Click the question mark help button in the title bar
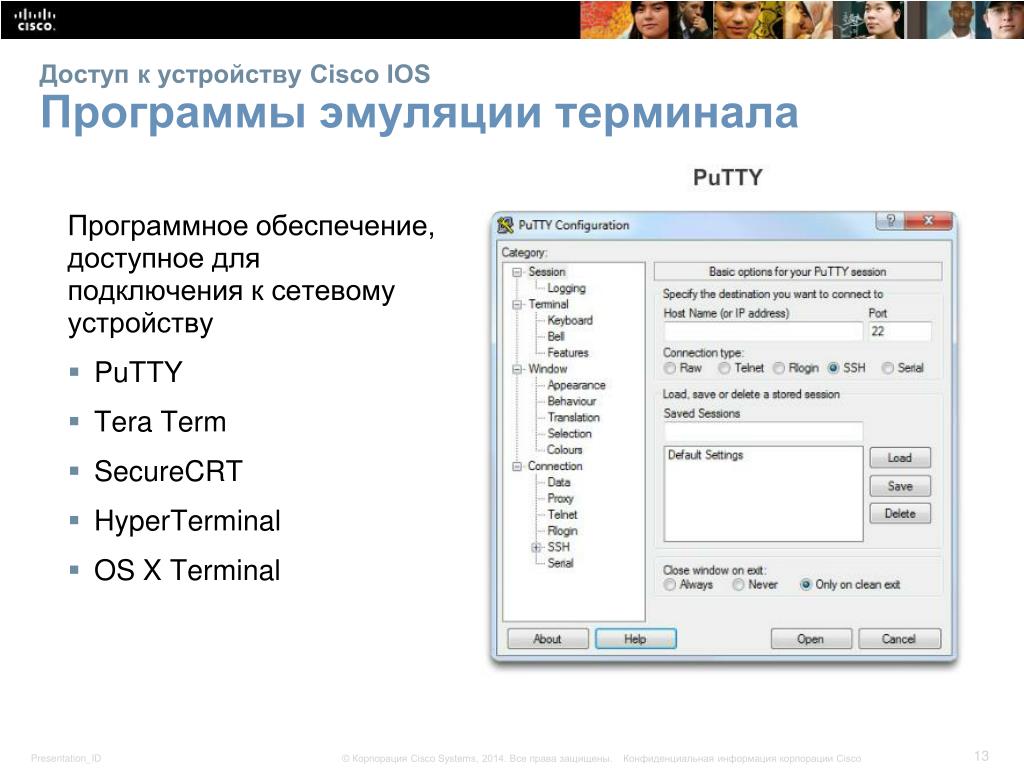 890,221
